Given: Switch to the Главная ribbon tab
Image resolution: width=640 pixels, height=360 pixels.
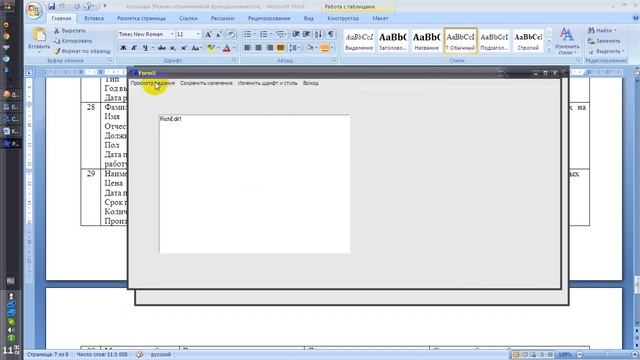Looking at the screenshot, I should click(x=62, y=18).
